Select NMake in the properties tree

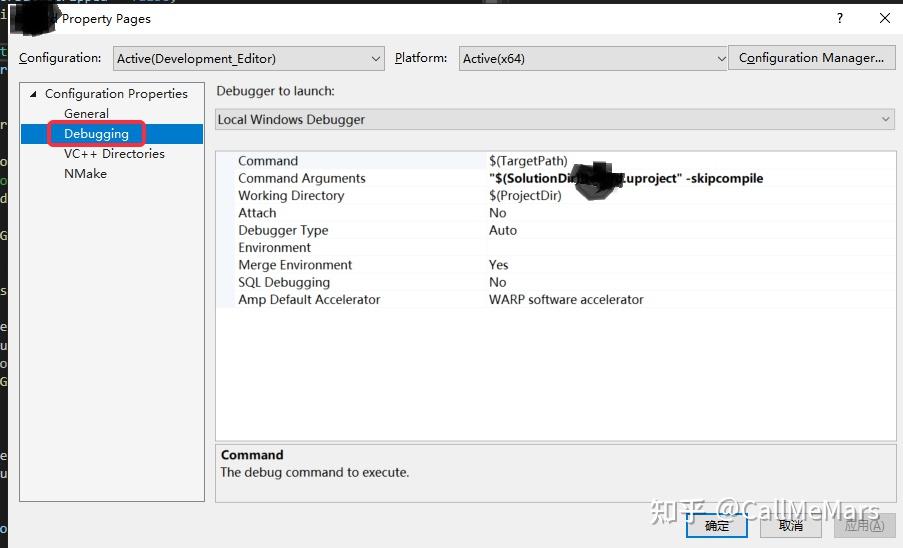85,174
